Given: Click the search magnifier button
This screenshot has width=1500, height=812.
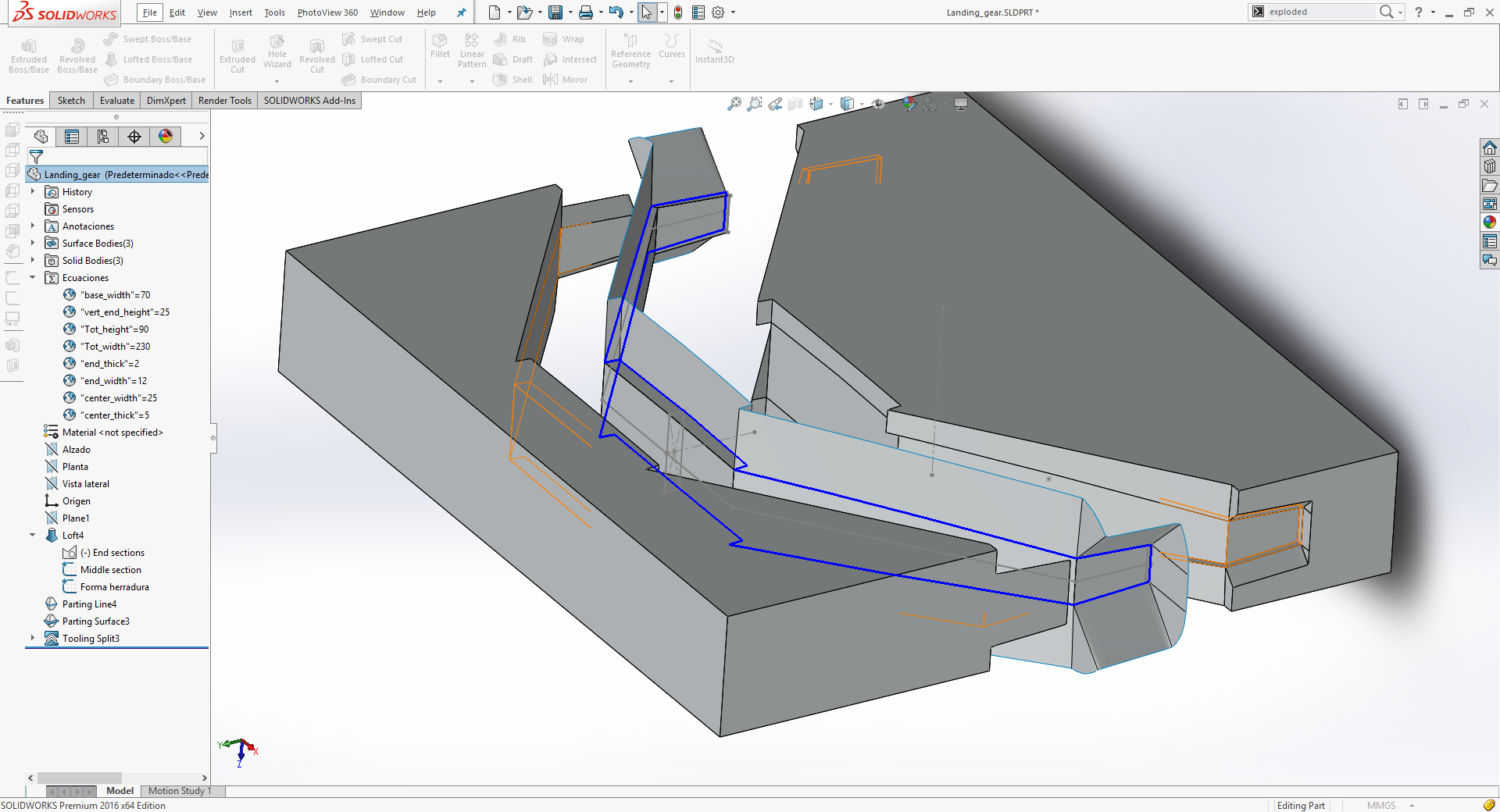Looking at the screenshot, I should point(1386,12).
